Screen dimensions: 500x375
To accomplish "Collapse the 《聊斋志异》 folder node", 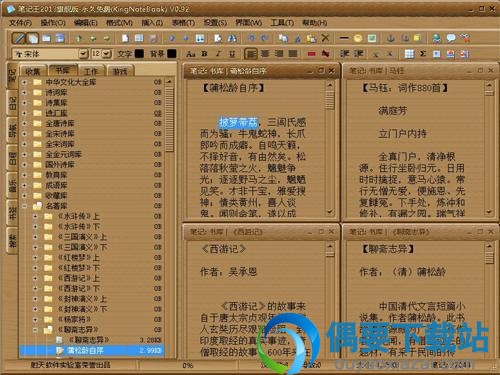I will click(x=35, y=330).
